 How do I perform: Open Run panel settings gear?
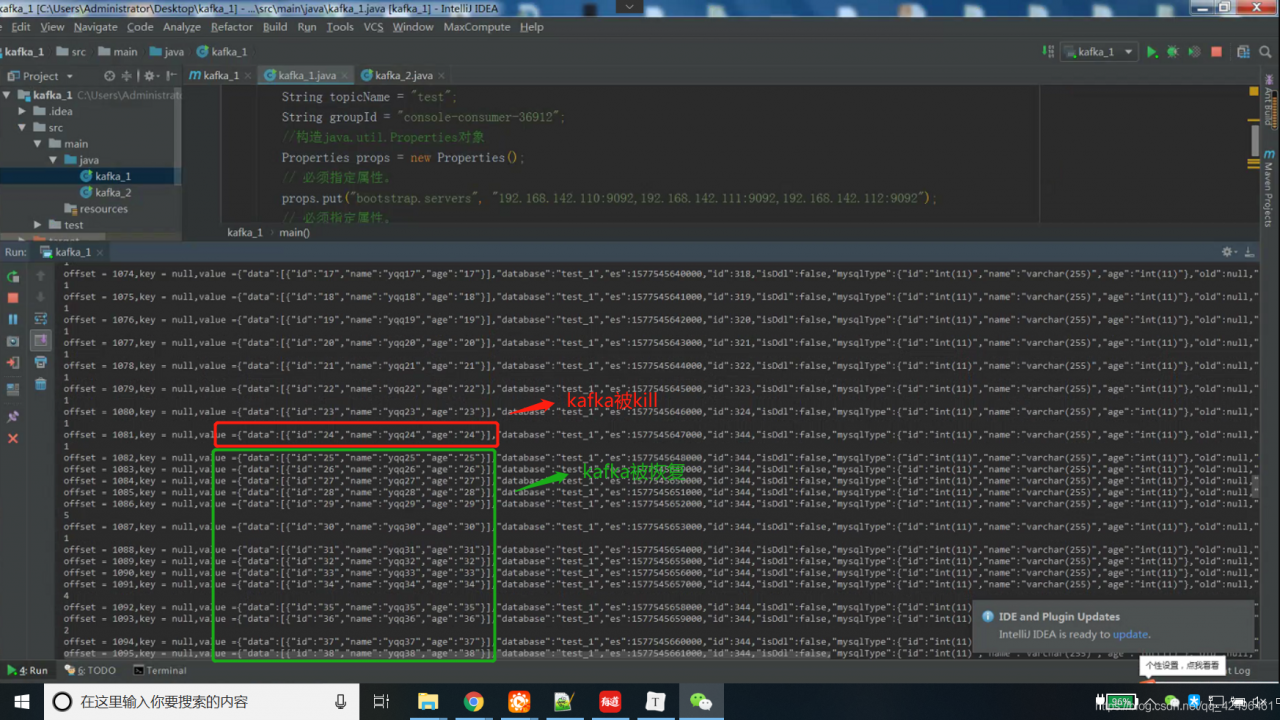click(x=1229, y=252)
